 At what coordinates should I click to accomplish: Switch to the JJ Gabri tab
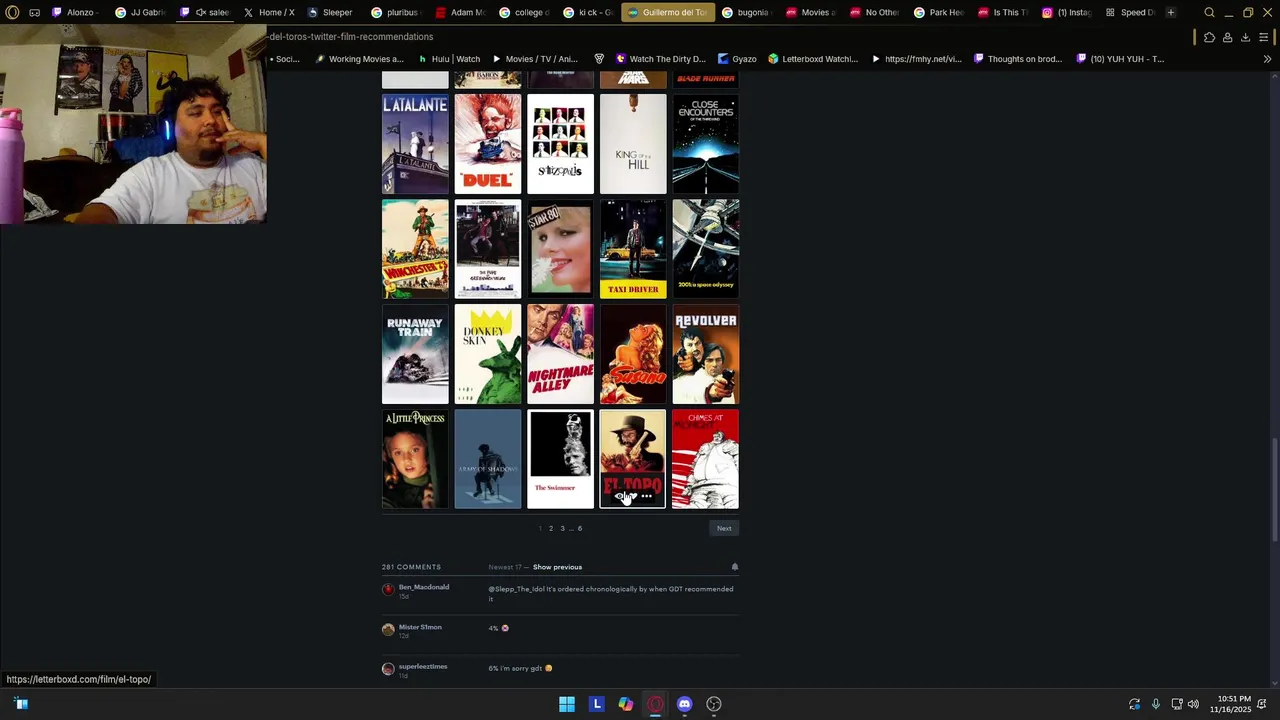pos(140,12)
